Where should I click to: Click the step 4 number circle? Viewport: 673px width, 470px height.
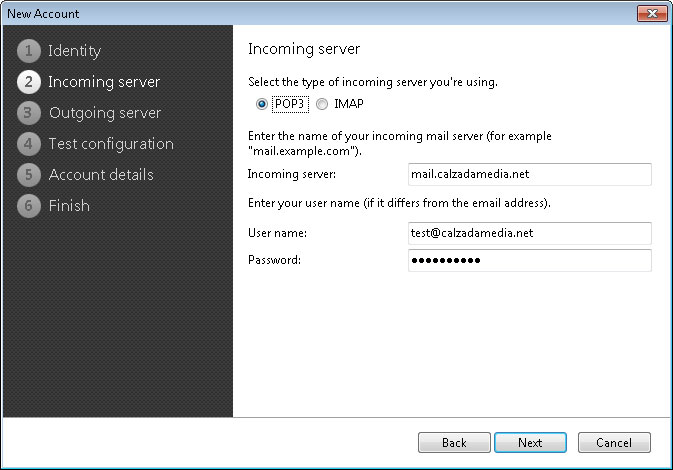click(29, 144)
